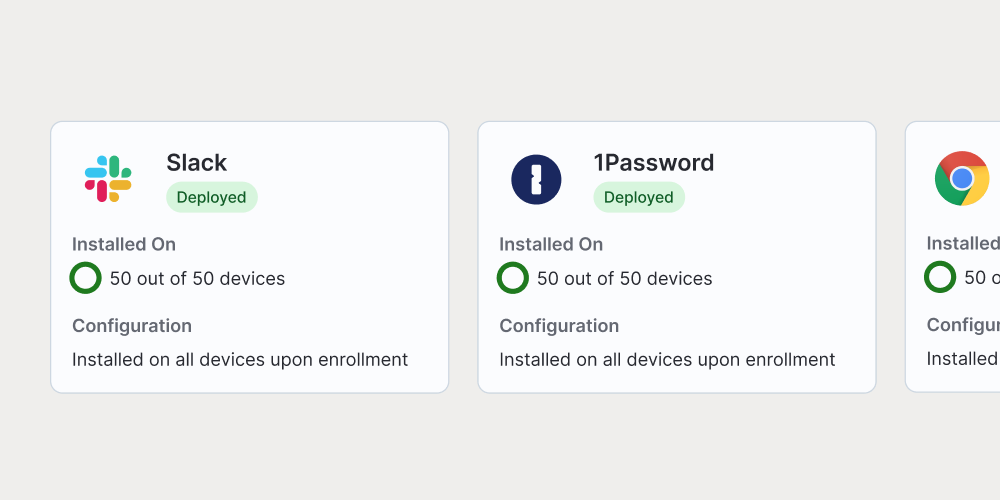The image size is (1000, 500).
Task: Select '50 out of 50 devices' in 1Password card
Action: [x=624, y=279]
